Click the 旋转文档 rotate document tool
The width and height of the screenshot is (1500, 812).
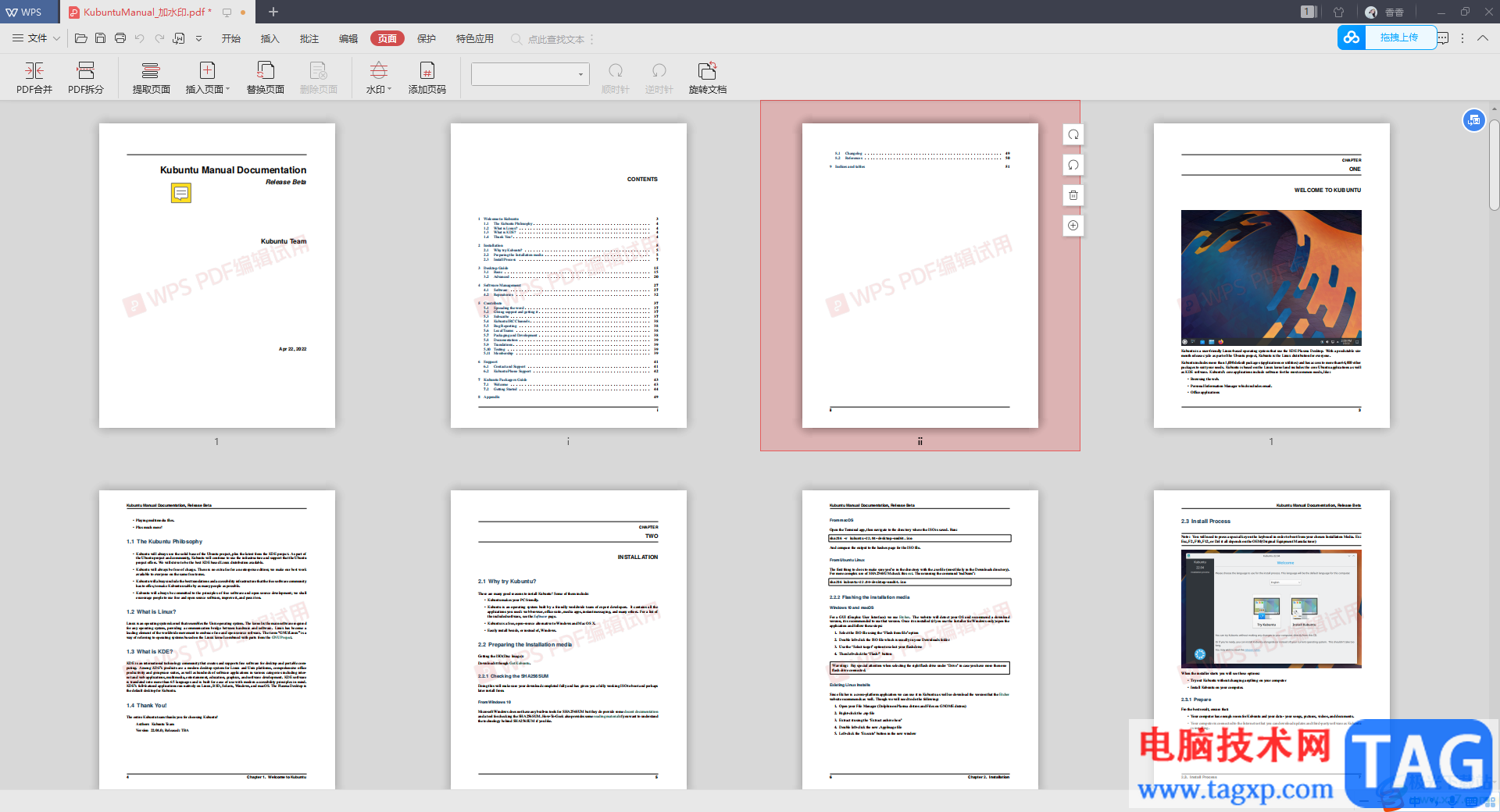pyautogui.click(x=707, y=78)
